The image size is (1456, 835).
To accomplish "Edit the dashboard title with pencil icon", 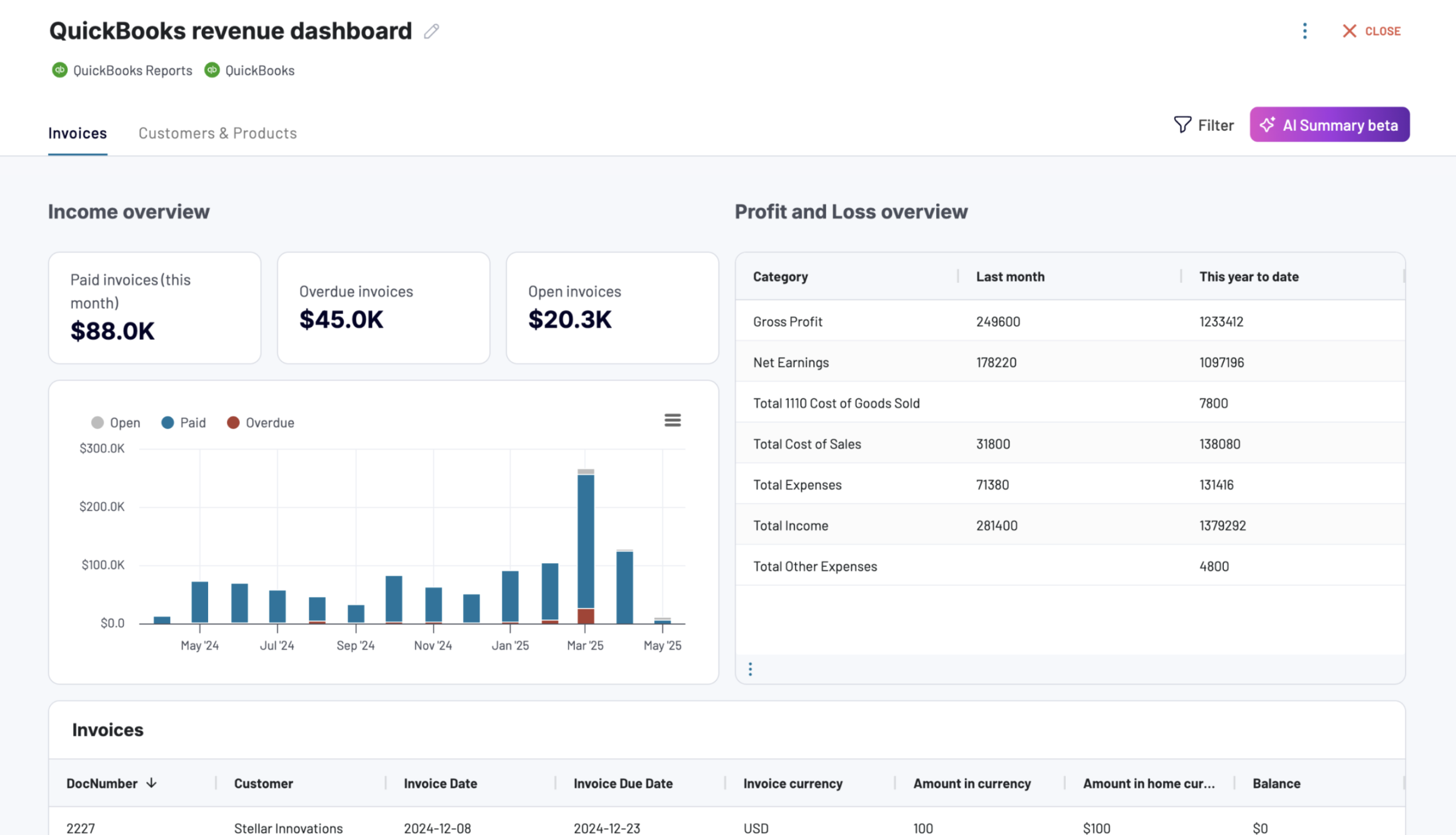I will coord(431,31).
